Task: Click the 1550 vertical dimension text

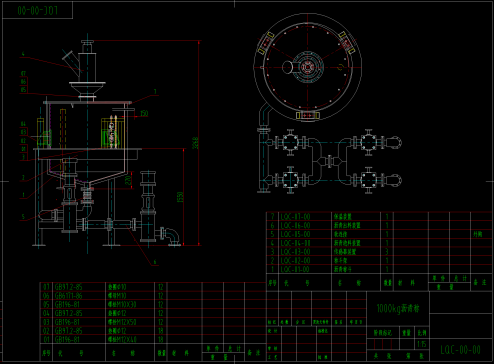Action: pos(180,197)
